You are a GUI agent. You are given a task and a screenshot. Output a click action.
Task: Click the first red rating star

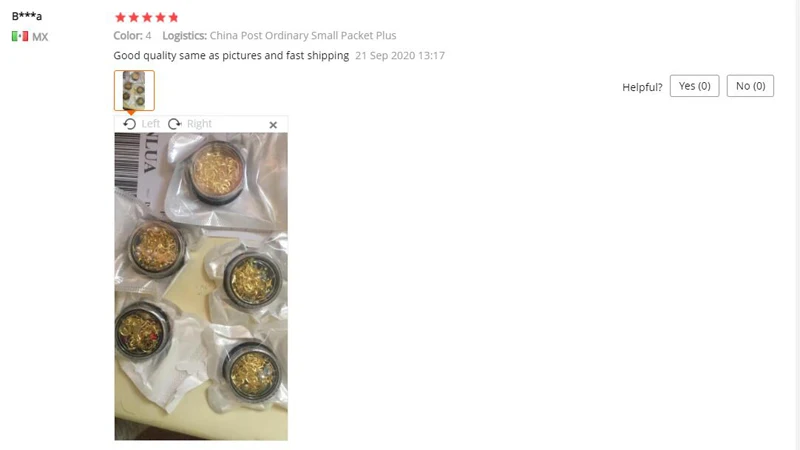tap(120, 17)
